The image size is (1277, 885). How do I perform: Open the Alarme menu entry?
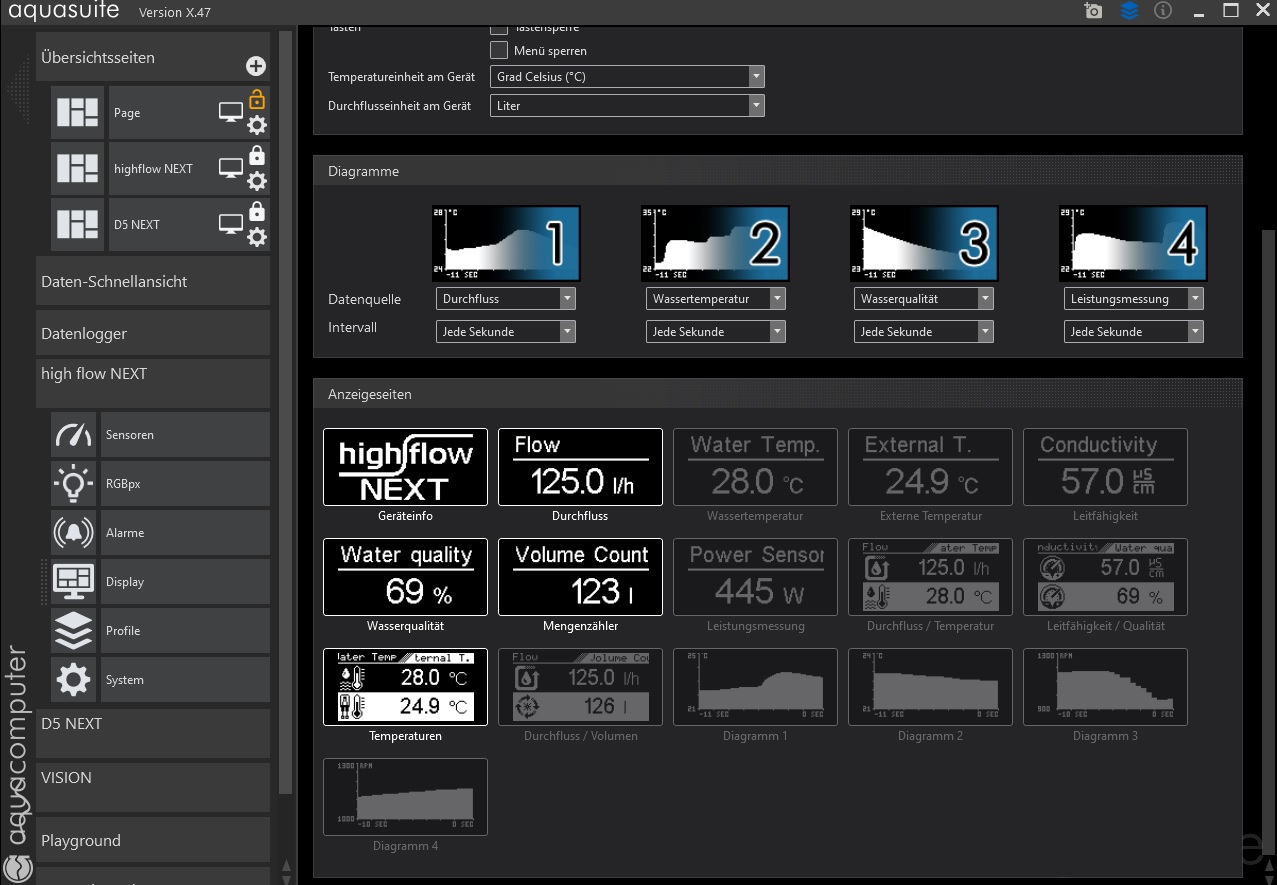click(x=185, y=533)
